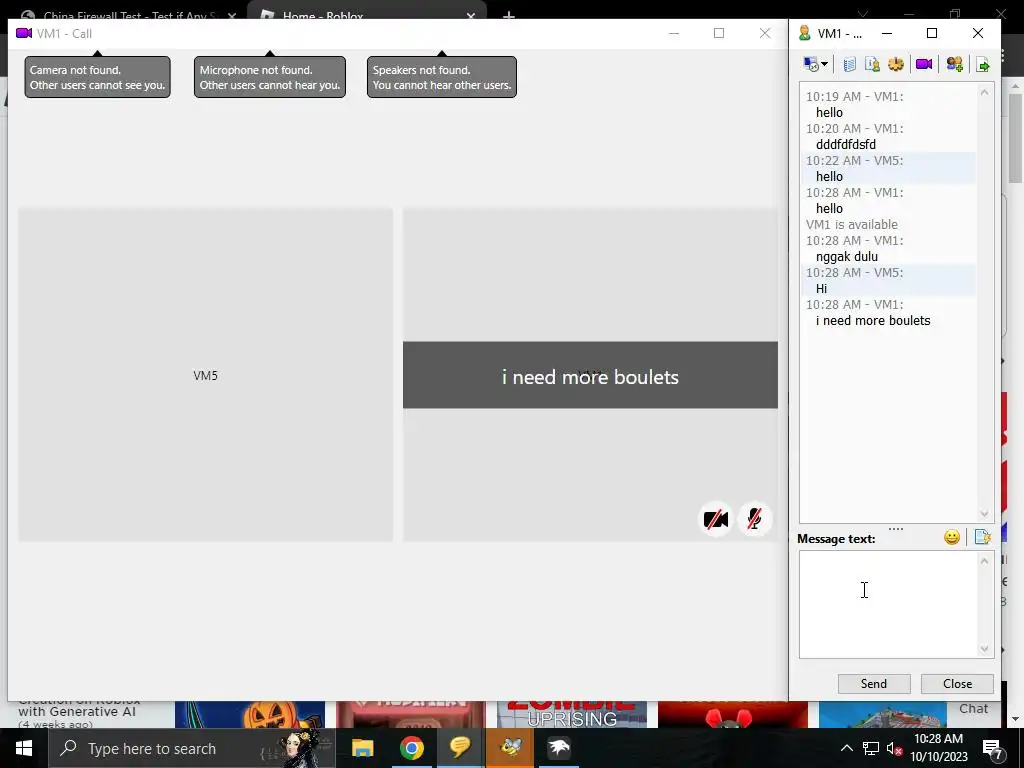Click the Close button in chat window
Viewport: 1024px width, 768px height.
957,684
